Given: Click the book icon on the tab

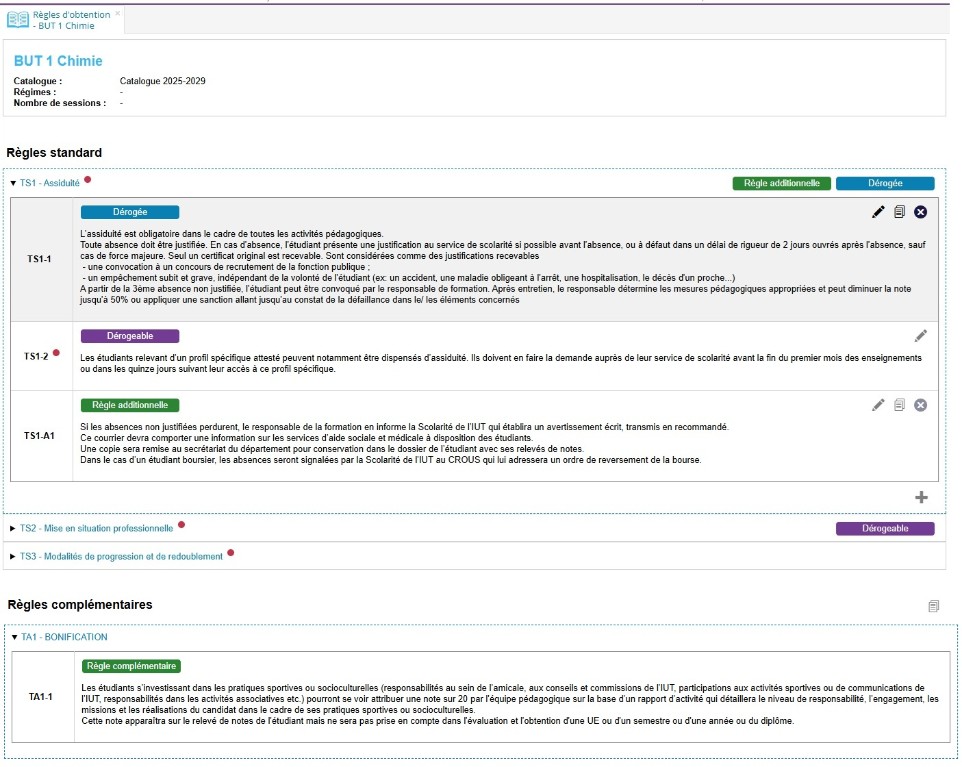Looking at the screenshot, I should coord(18,19).
